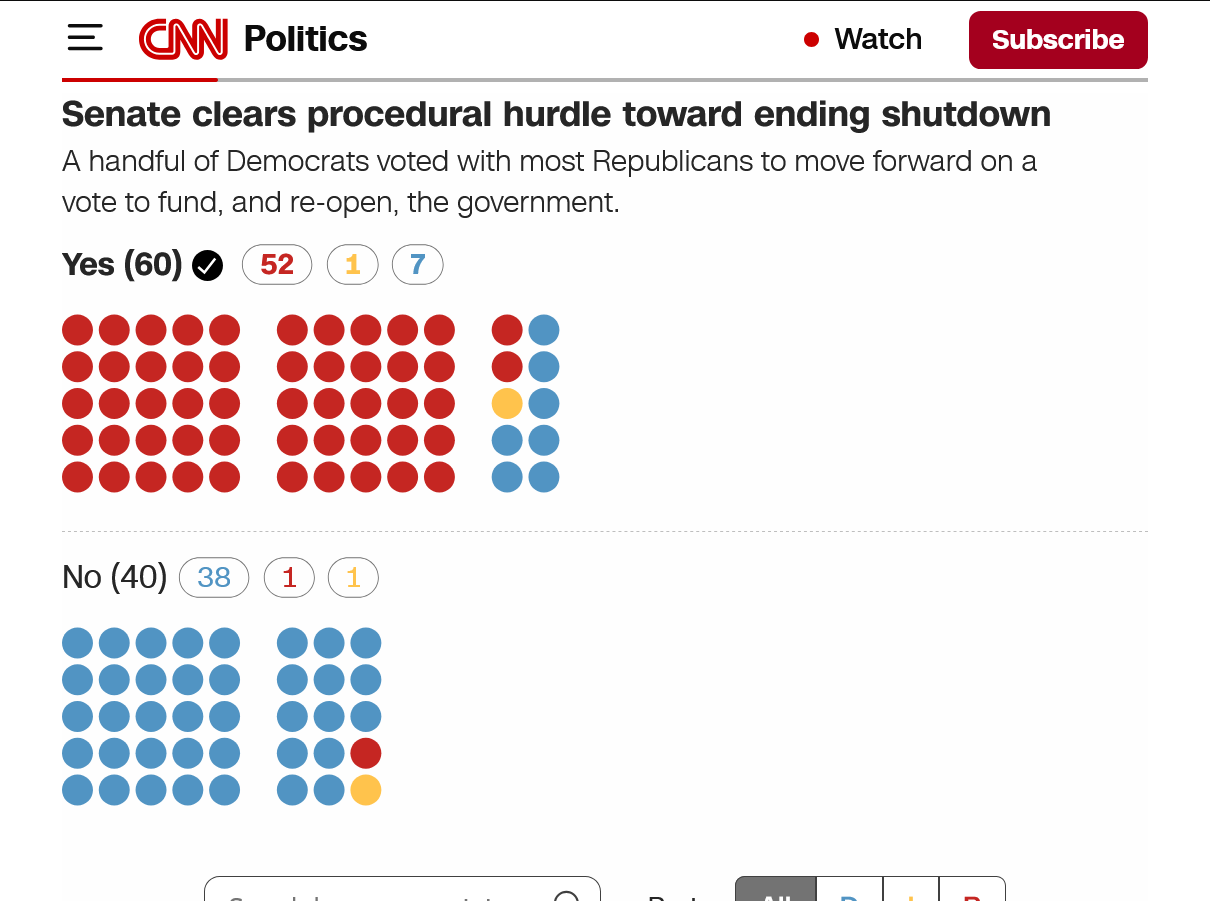Click the 38 Democrat No count pill

pos(214,578)
